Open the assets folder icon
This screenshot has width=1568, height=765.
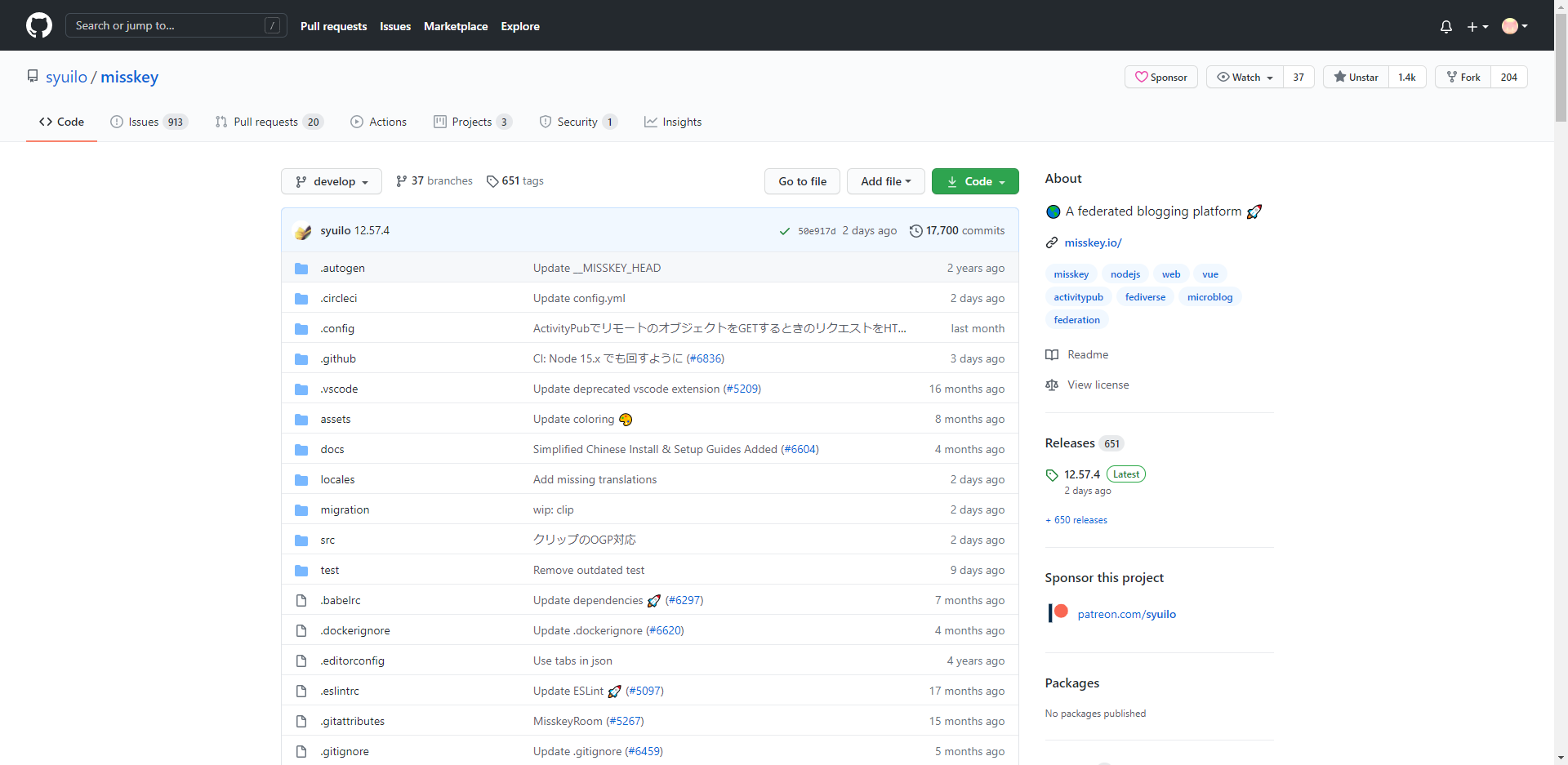pos(301,419)
